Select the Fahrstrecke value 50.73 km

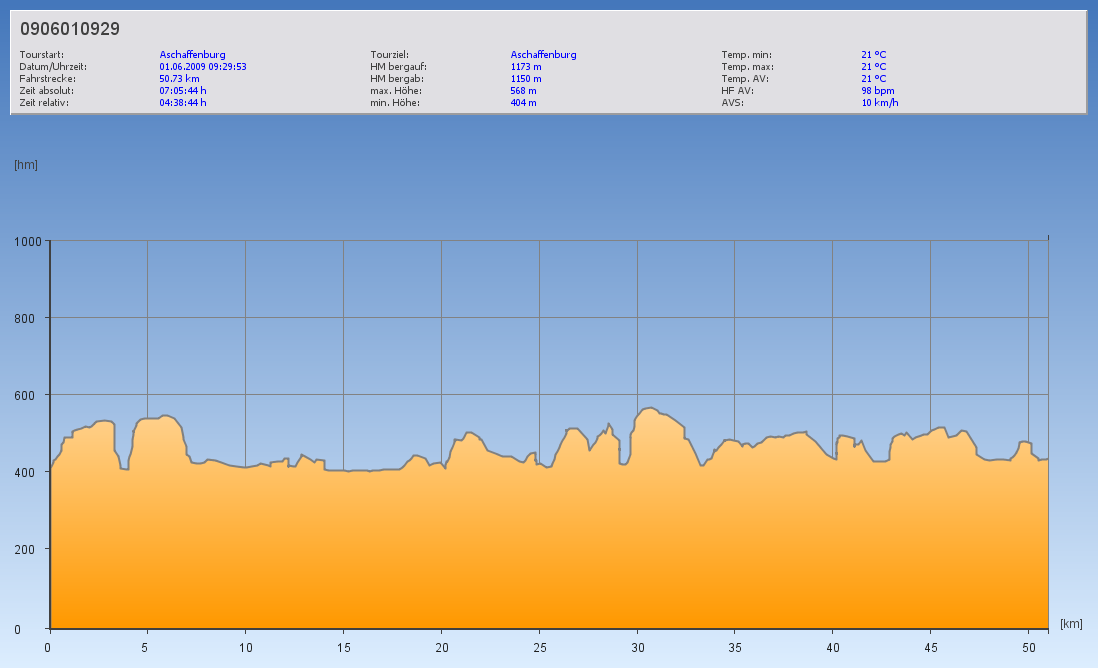[x=180, y=79]
